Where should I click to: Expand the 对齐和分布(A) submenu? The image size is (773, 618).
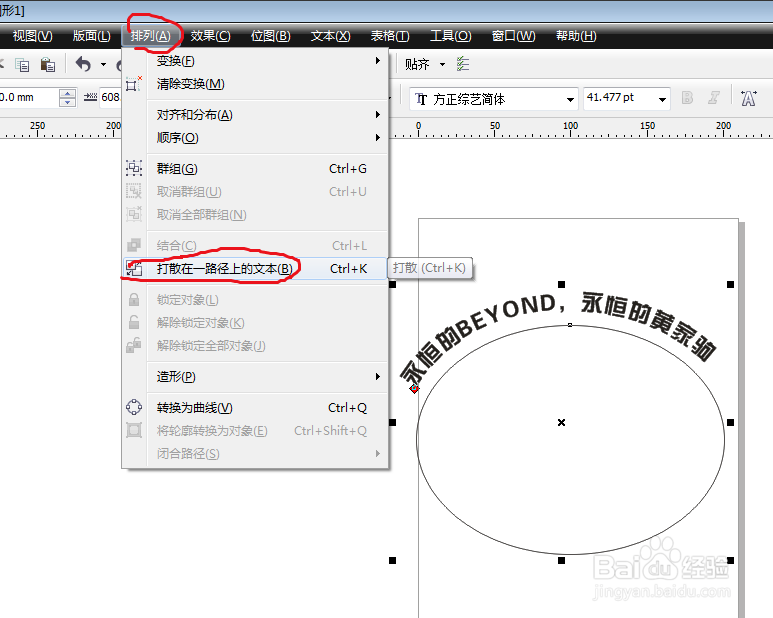point(255,115)
